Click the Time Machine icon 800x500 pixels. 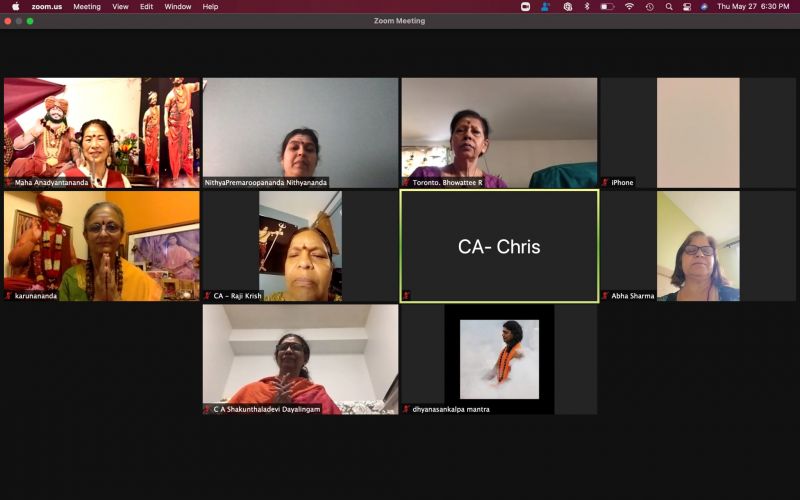649,6
